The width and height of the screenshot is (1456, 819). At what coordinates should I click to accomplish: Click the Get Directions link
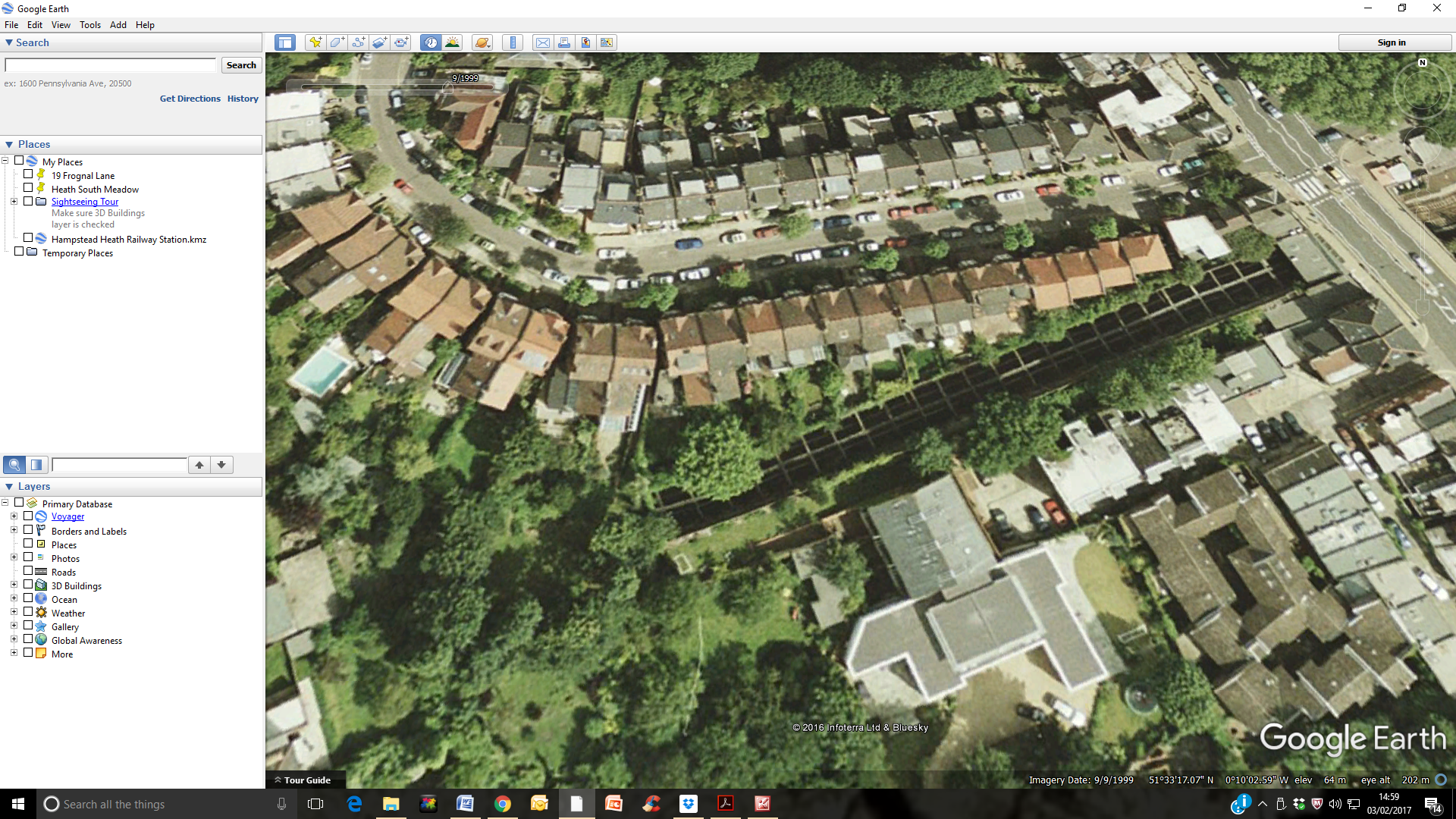[190, 99]
